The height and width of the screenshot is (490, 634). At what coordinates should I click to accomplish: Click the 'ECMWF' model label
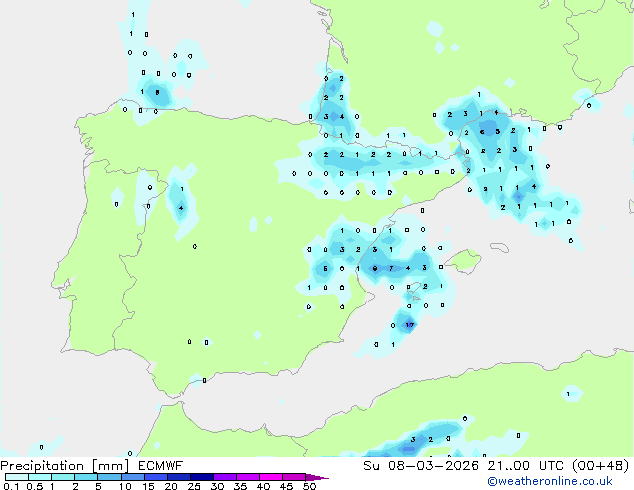coord(161,466)
